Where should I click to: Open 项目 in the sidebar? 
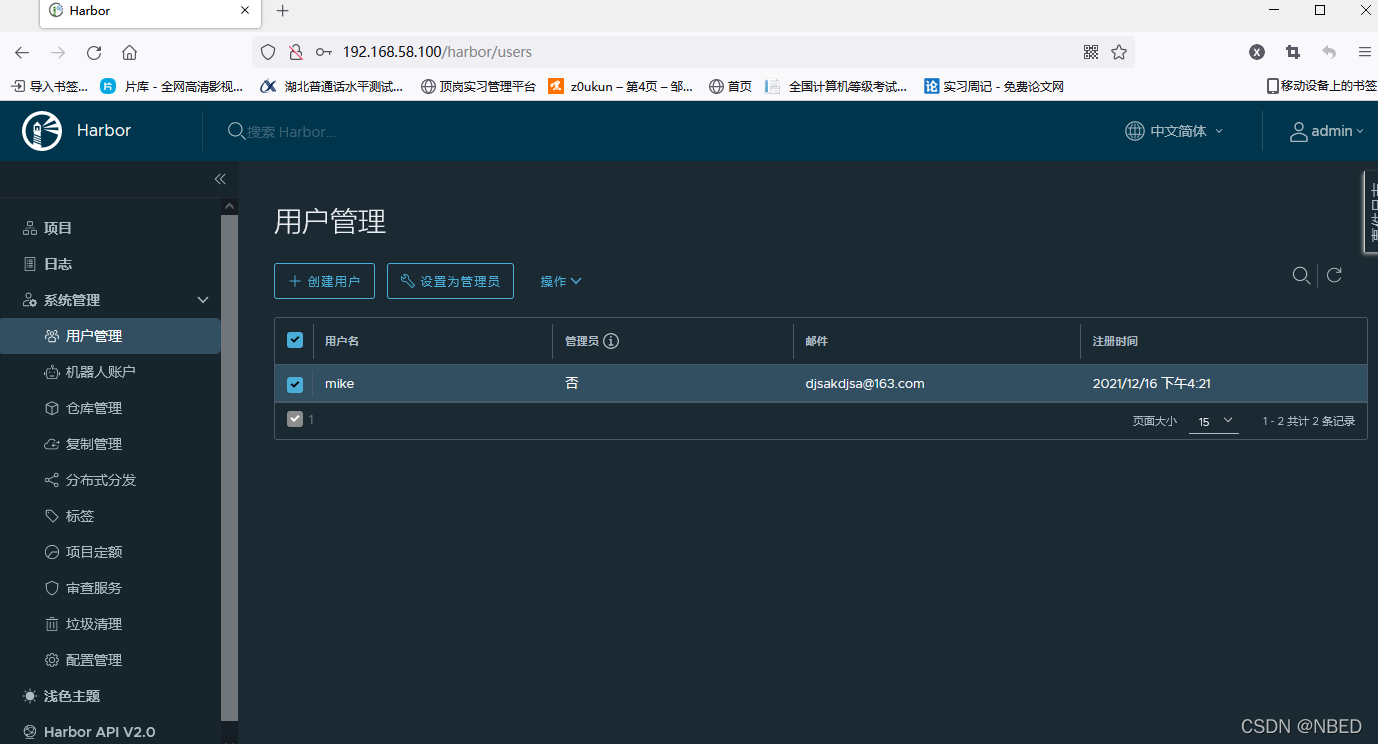pyautogui.click(x=58, y=228)
